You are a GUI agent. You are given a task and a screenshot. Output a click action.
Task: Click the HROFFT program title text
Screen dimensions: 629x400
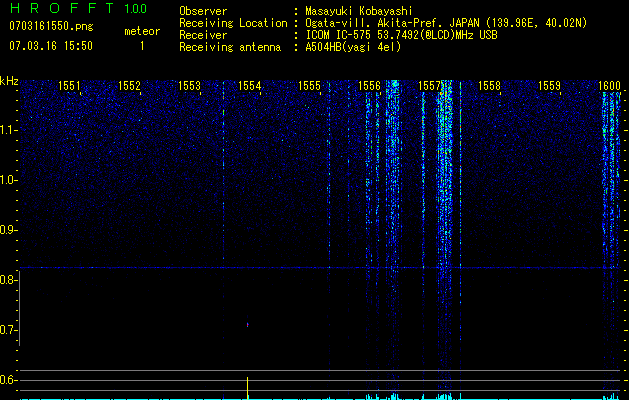tap(62, 8)
